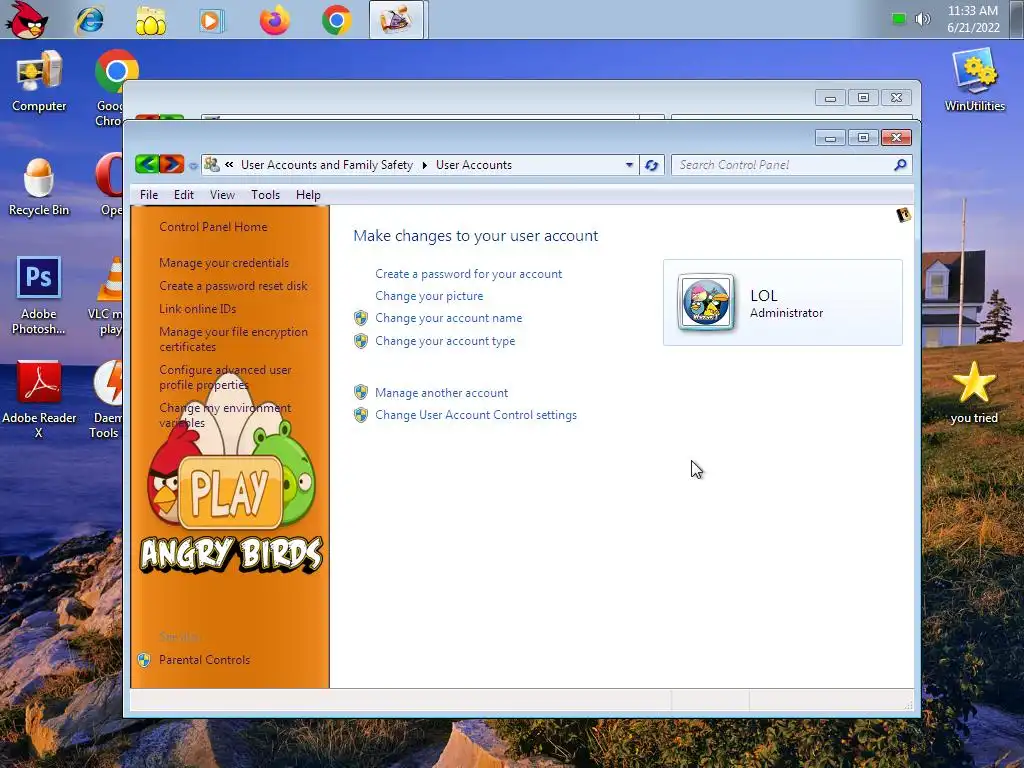Click the taskbar clock showing 11:33 AM
Image resolution: width=1024 pixels, height=768 pixels.
pos(973,19)
